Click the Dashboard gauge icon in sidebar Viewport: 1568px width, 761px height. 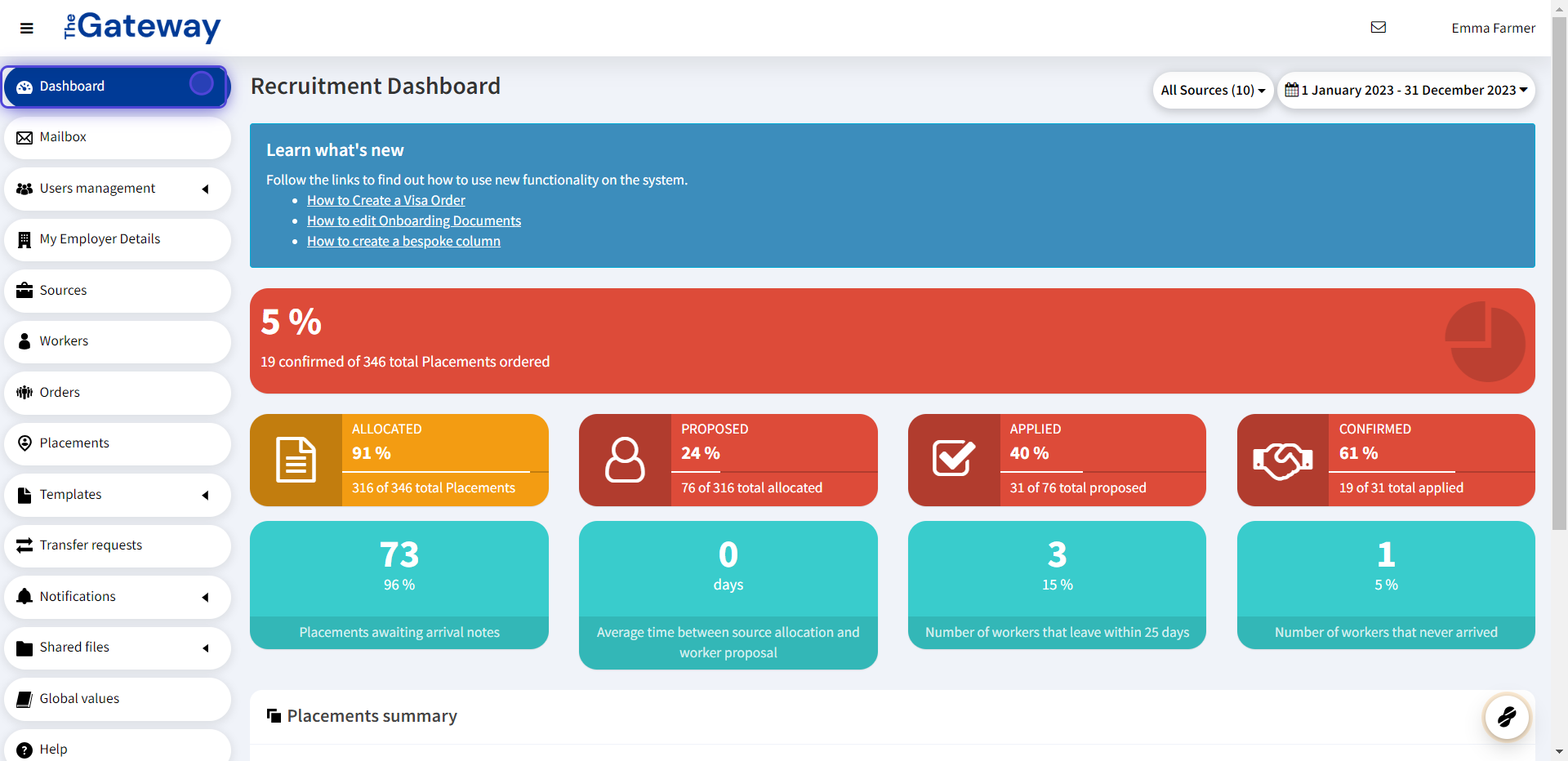[x=24, y=87]
